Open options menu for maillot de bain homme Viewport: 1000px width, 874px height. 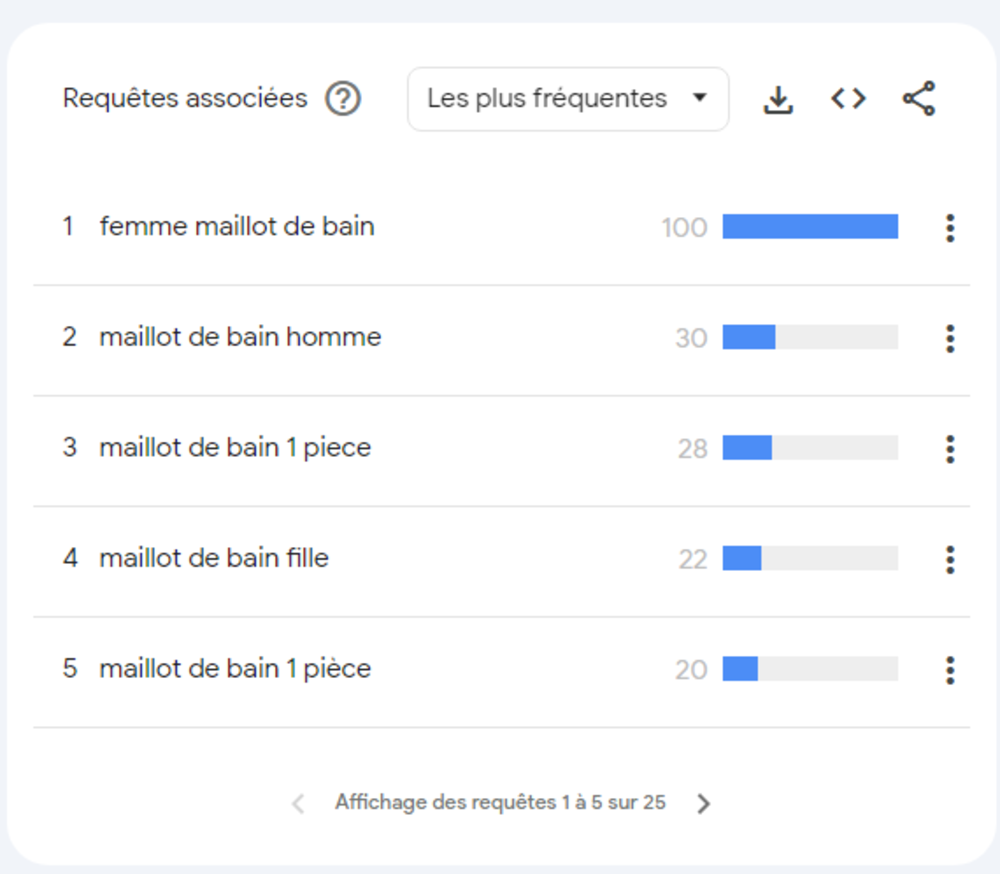click(x=950, y=338)
